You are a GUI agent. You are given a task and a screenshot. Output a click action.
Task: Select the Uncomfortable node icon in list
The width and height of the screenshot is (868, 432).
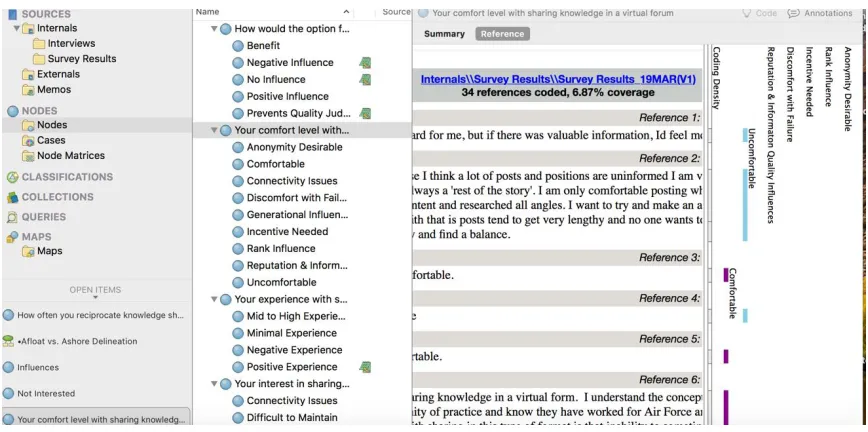coord(238,282)
